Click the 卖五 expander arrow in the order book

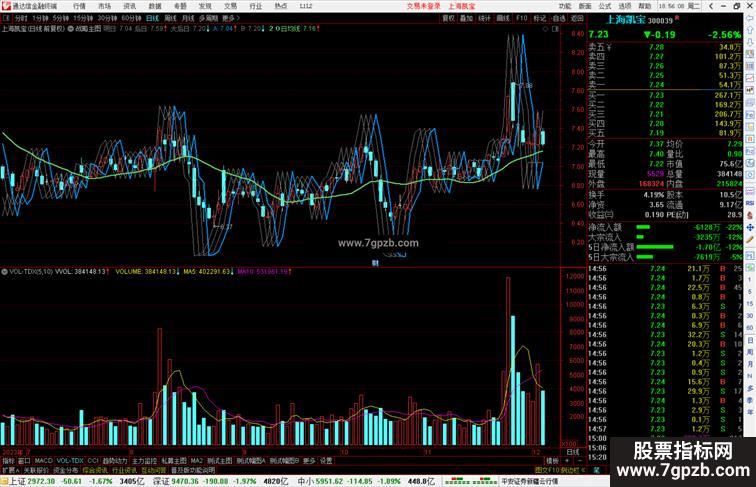tap(609, 47)
